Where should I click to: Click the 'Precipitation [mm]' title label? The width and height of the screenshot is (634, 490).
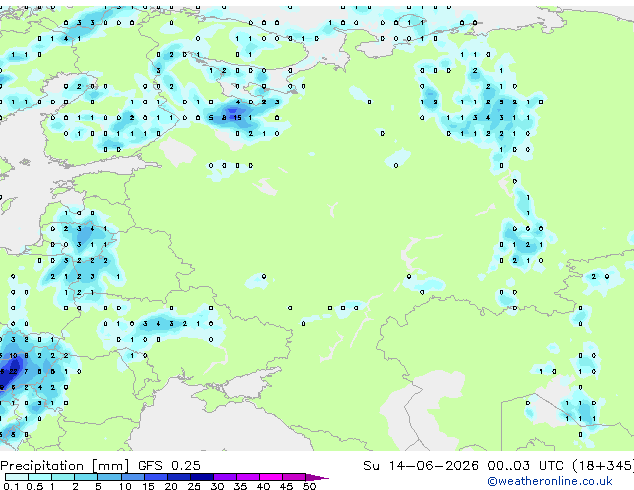(65, 466)
